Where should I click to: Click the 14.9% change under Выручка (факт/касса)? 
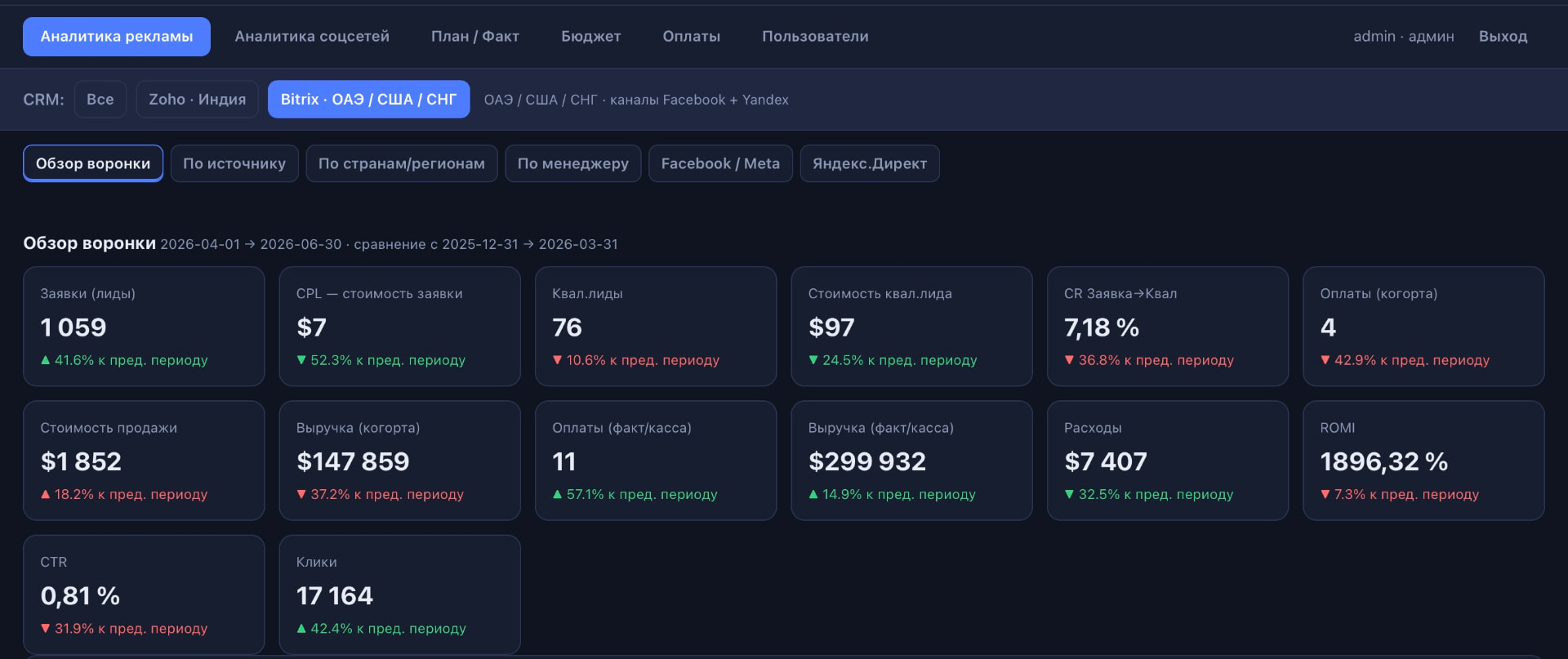click(892, 494)
